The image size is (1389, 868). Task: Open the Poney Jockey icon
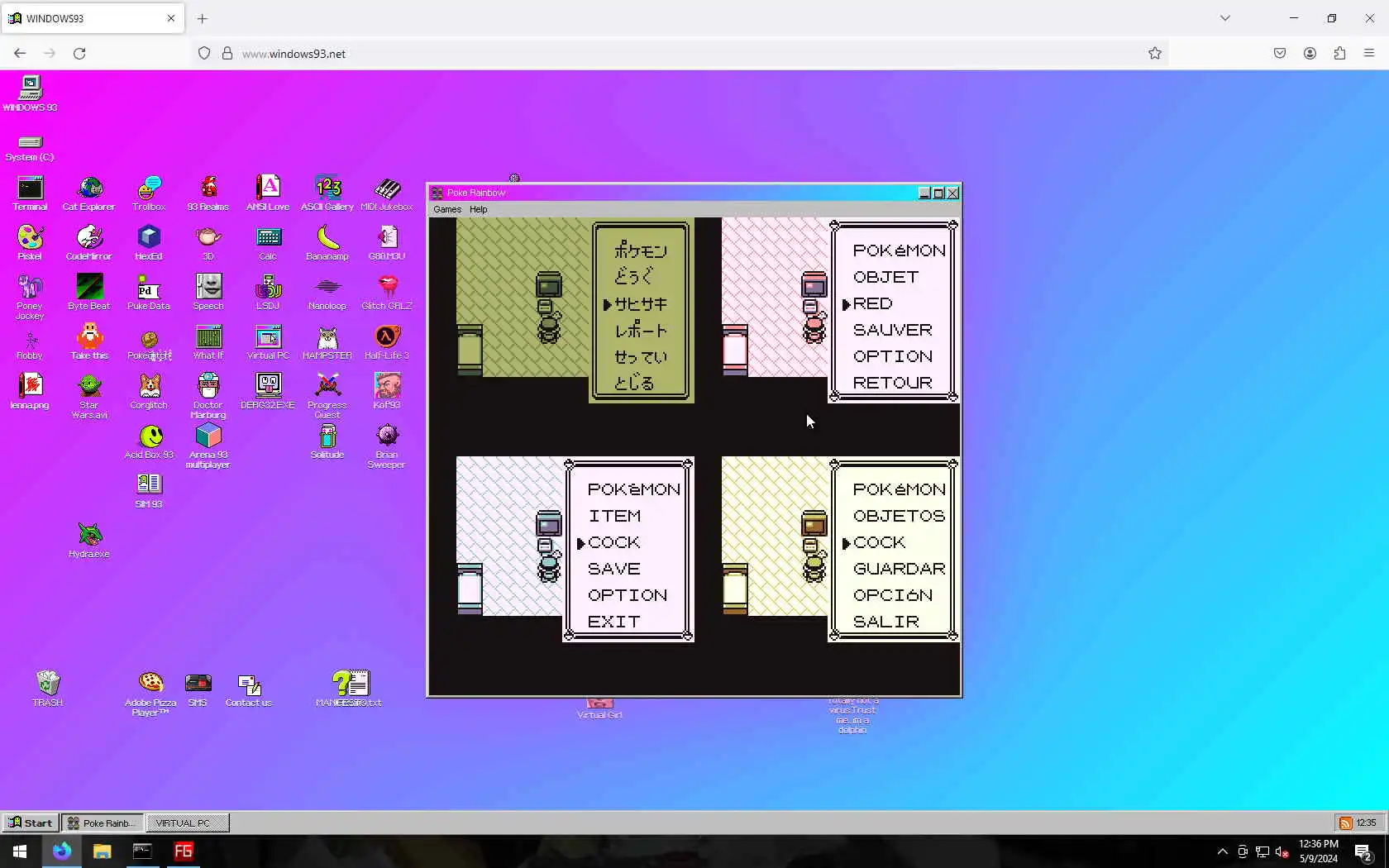click(x=30, y=298)
